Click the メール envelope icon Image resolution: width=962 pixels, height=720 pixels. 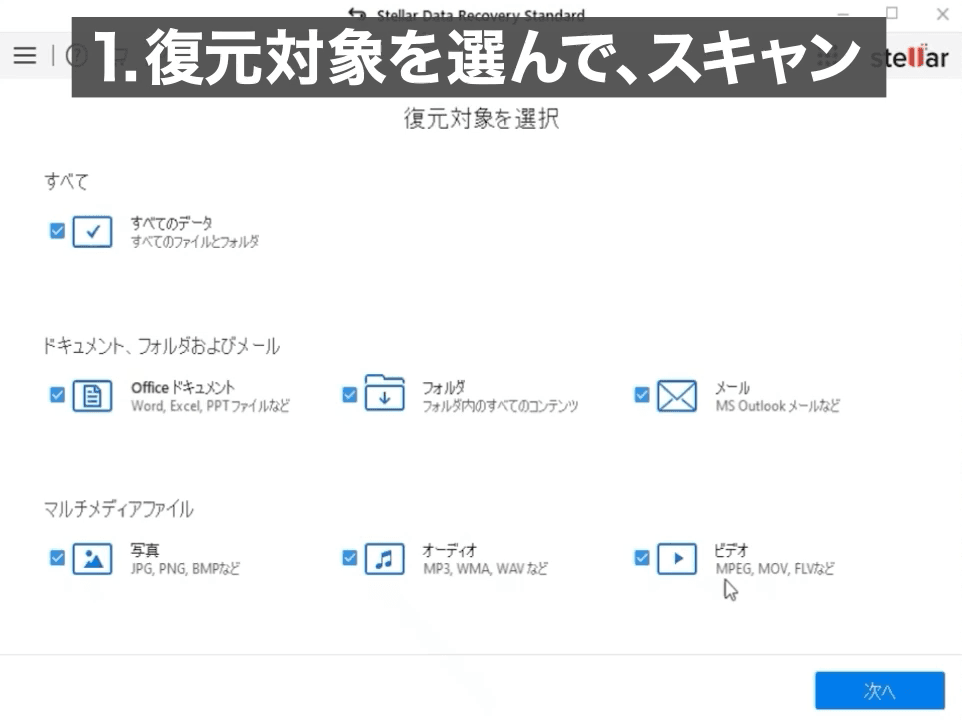676,395
